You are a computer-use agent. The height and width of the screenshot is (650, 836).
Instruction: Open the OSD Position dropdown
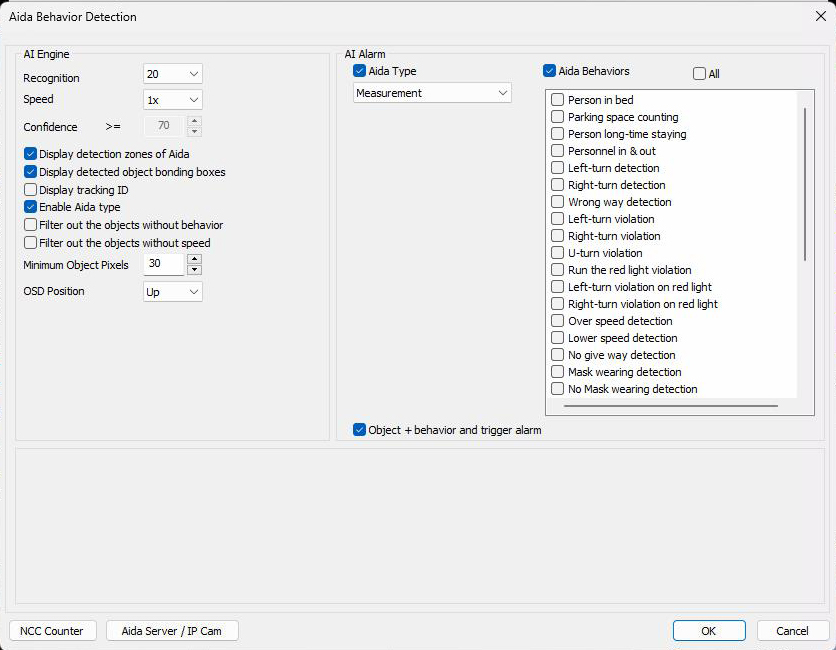coord(173,292)
